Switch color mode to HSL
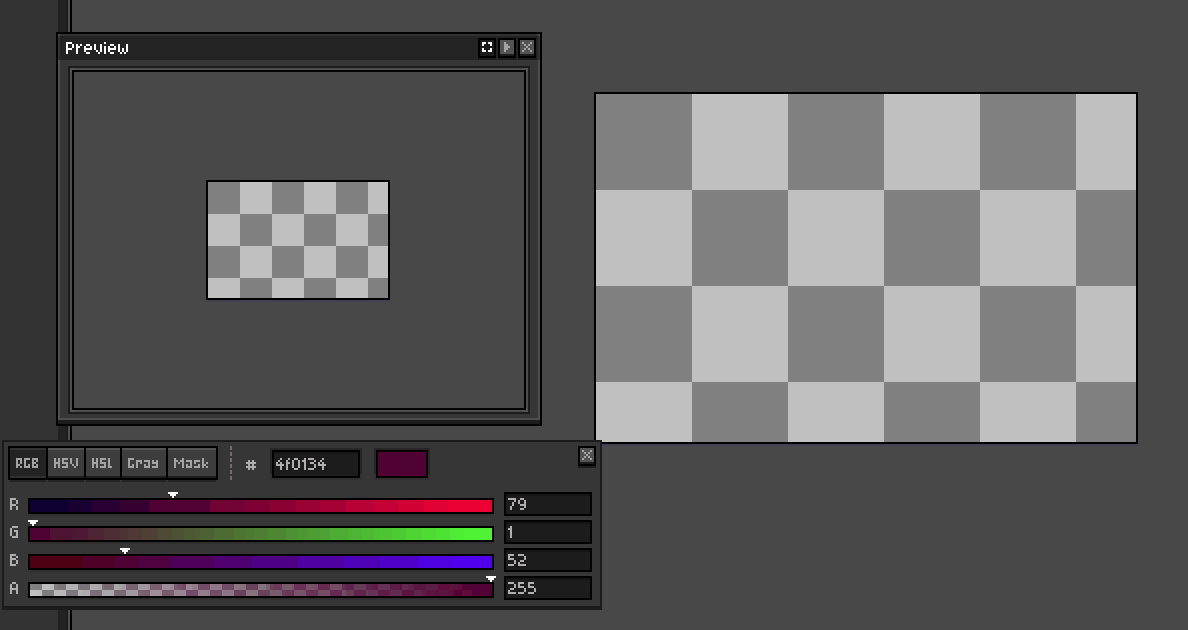1188x630 pixels. (x=102, y=463)
